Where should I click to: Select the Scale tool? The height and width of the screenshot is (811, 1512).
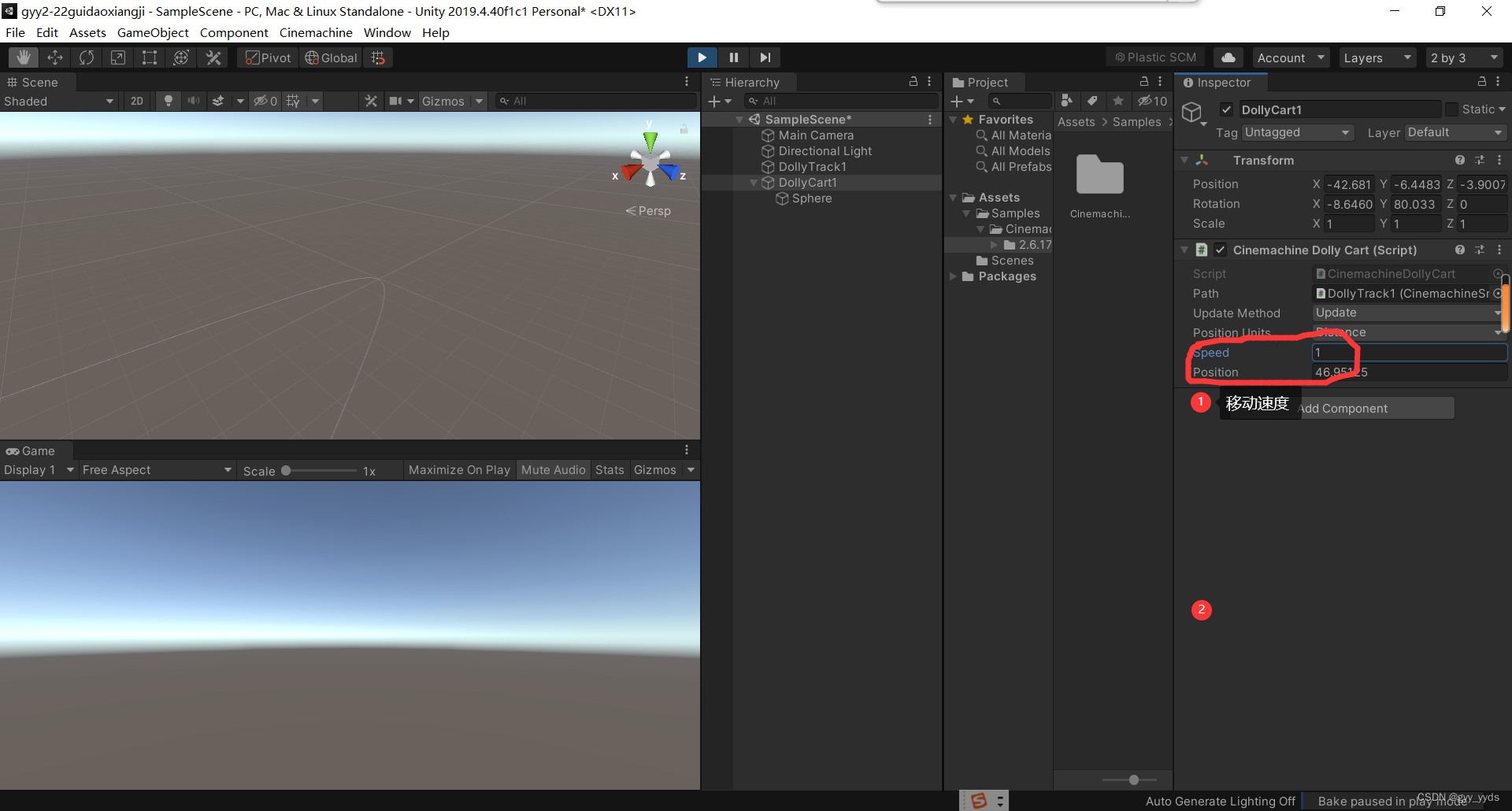pyautogui.click(x=118, y=57)
